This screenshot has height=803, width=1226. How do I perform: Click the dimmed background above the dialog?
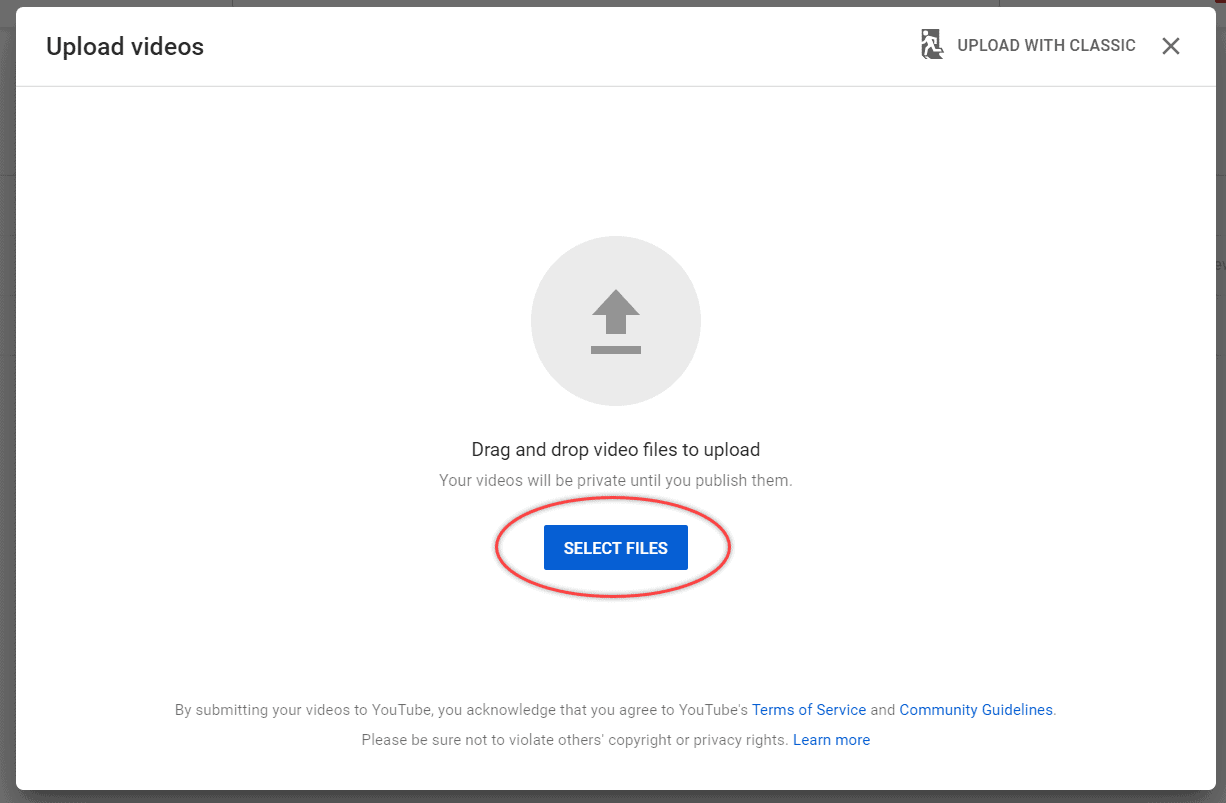tap(600, 3)
